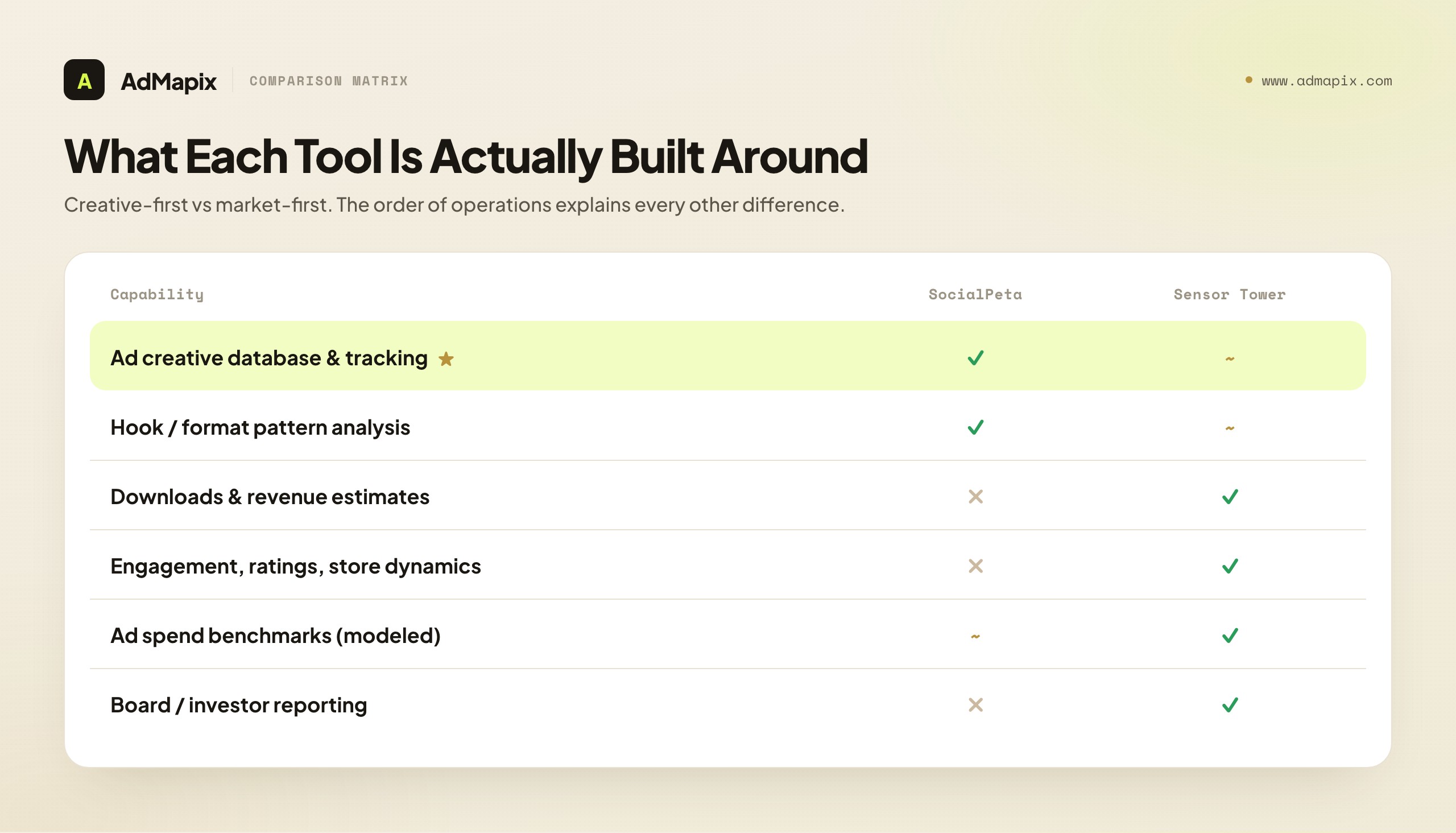Click SocialPeta cross for Engagement, ratings row

(975, 566)
